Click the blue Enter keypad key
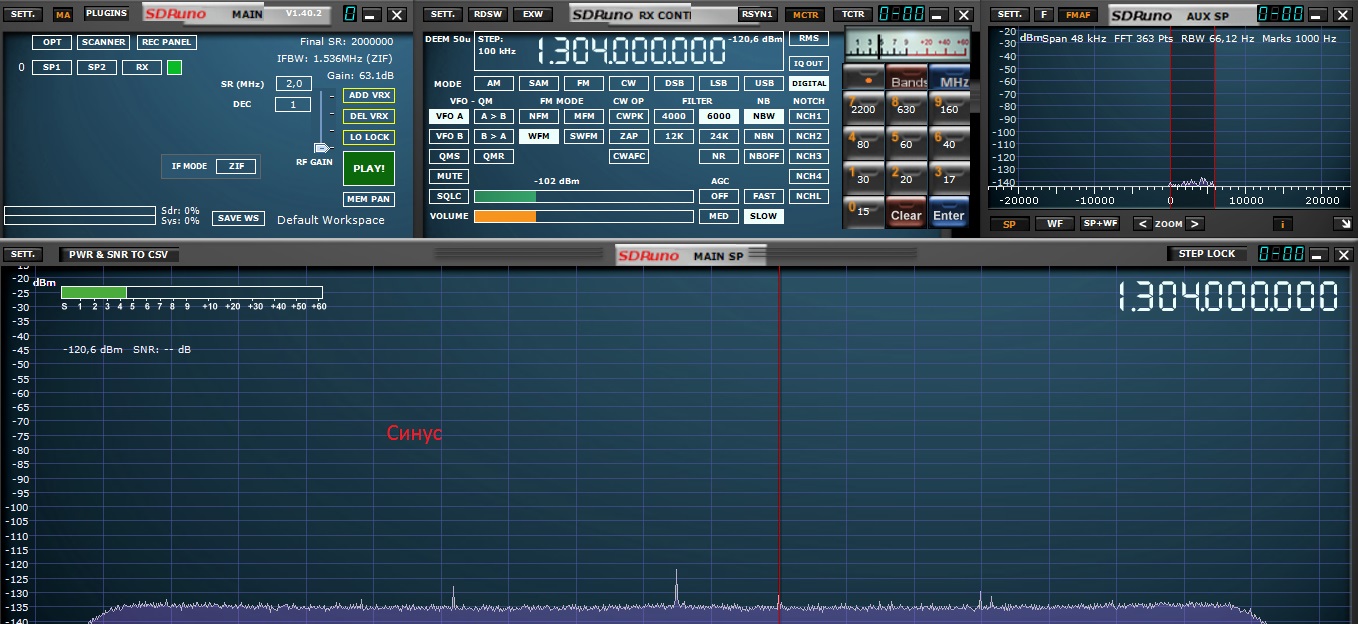Screen dimensions: 1358x624 tap(948, 213)
